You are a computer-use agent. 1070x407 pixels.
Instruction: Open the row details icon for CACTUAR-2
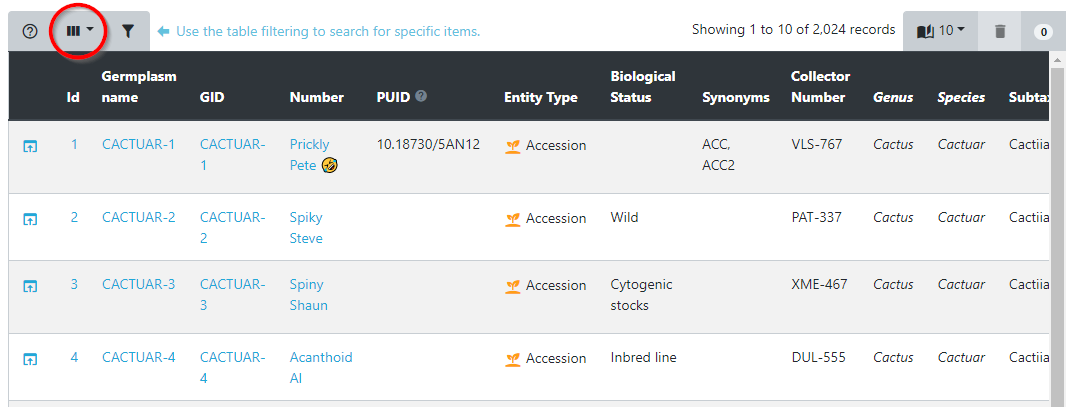[x=30, y=219]
